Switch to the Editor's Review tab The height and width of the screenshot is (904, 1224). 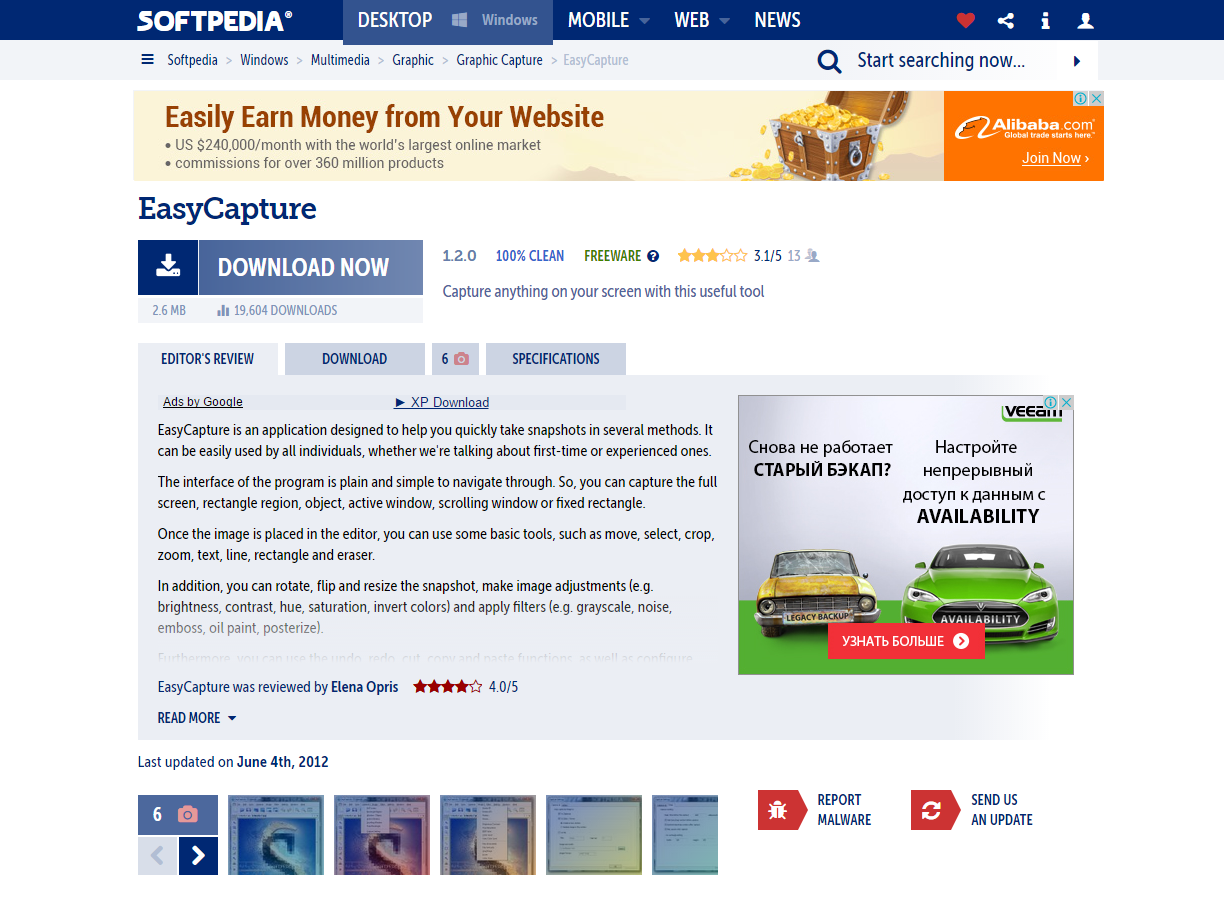point(207,359)
